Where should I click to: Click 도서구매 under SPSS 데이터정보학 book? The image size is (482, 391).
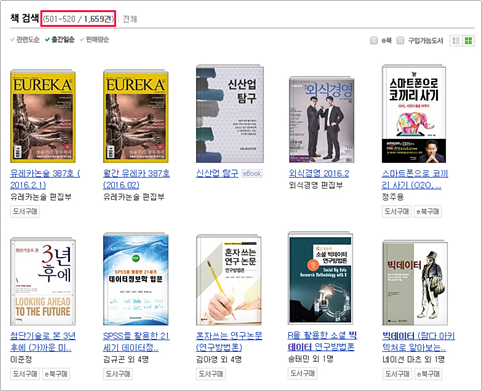coord(118,374)
